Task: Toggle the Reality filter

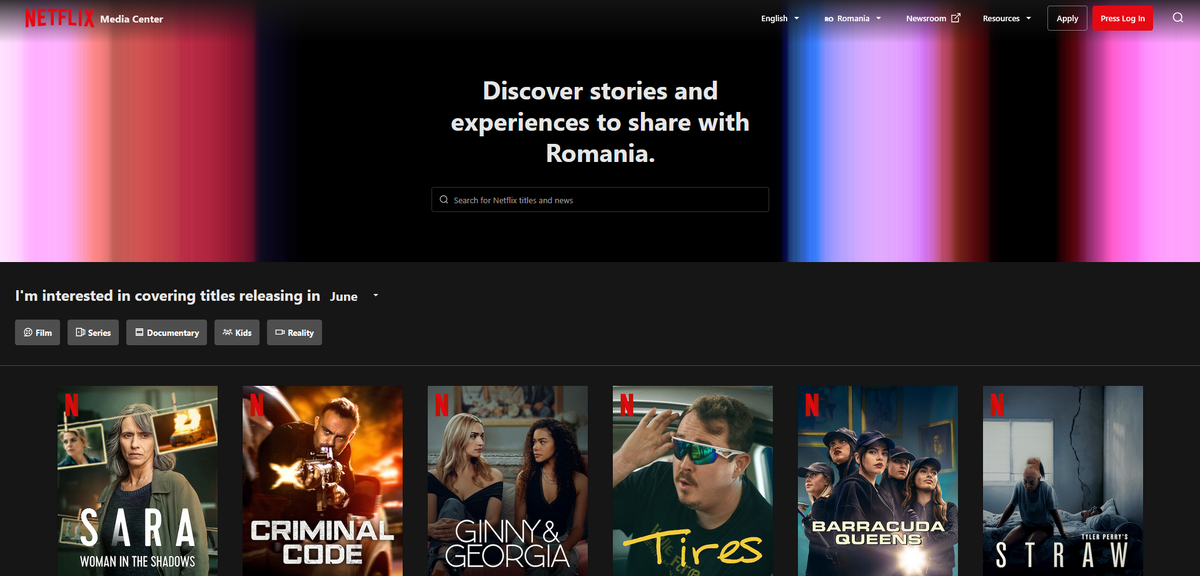Action: coord(294,333)
